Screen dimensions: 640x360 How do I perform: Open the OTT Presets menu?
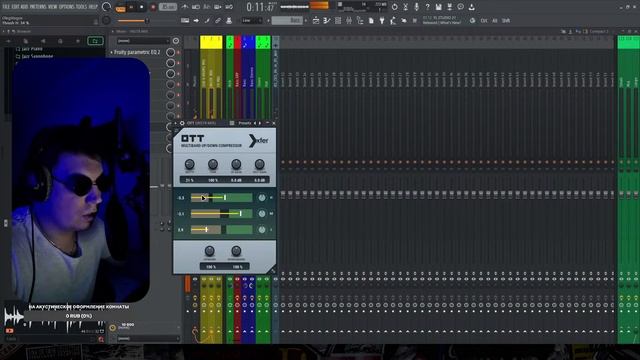tap(244, 123)
